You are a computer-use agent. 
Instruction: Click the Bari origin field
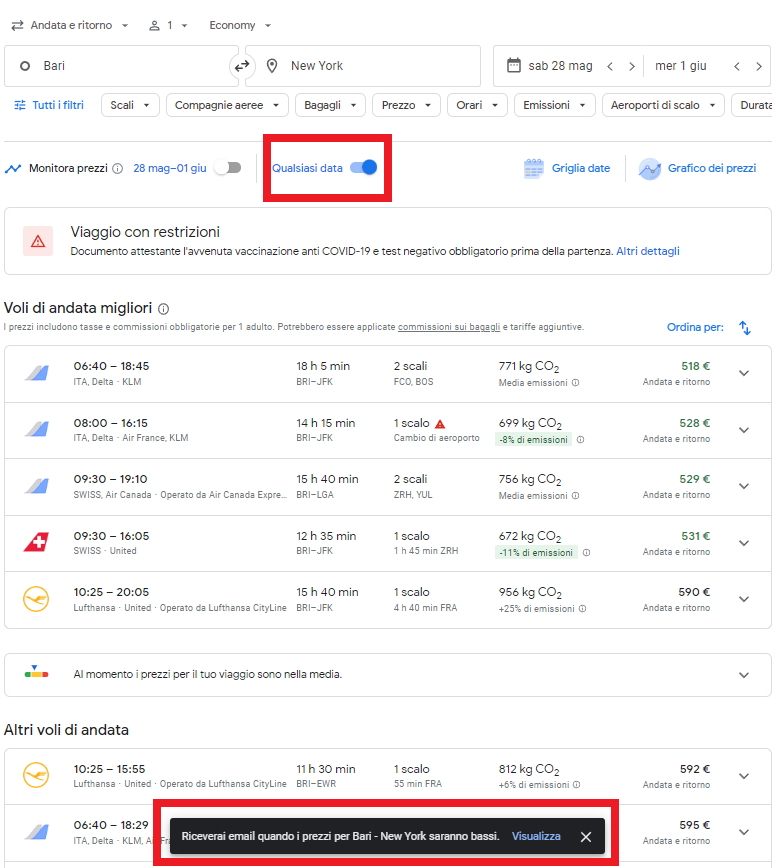tap(121, 66)
